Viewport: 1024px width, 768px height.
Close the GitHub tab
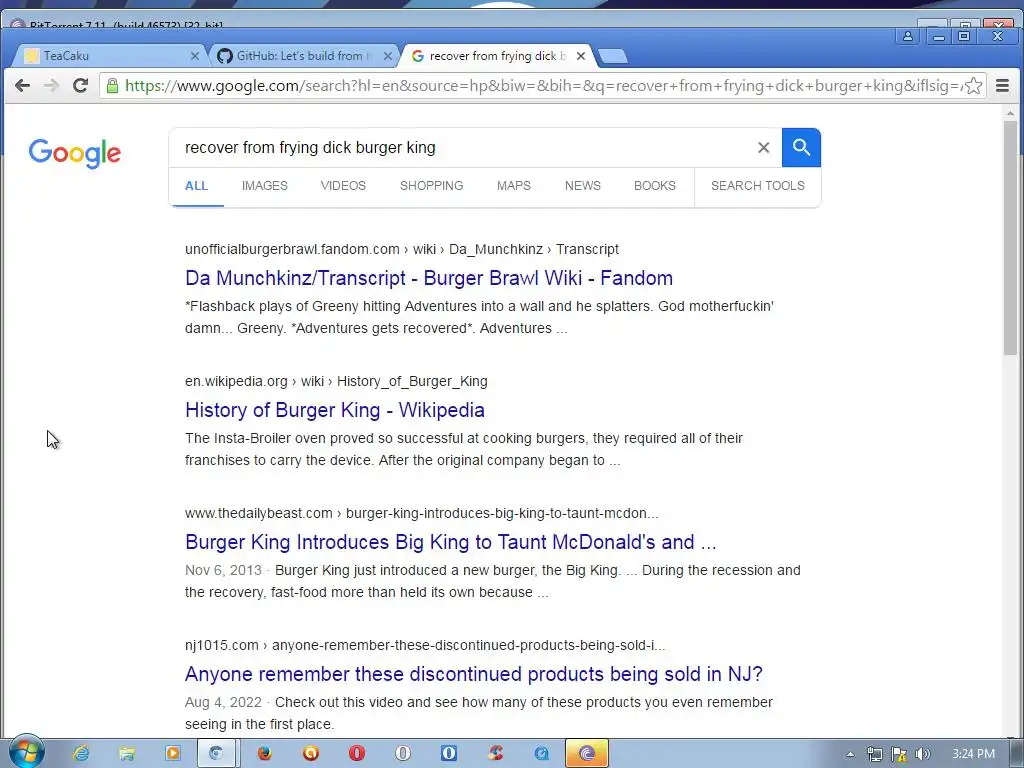(388, 56)
